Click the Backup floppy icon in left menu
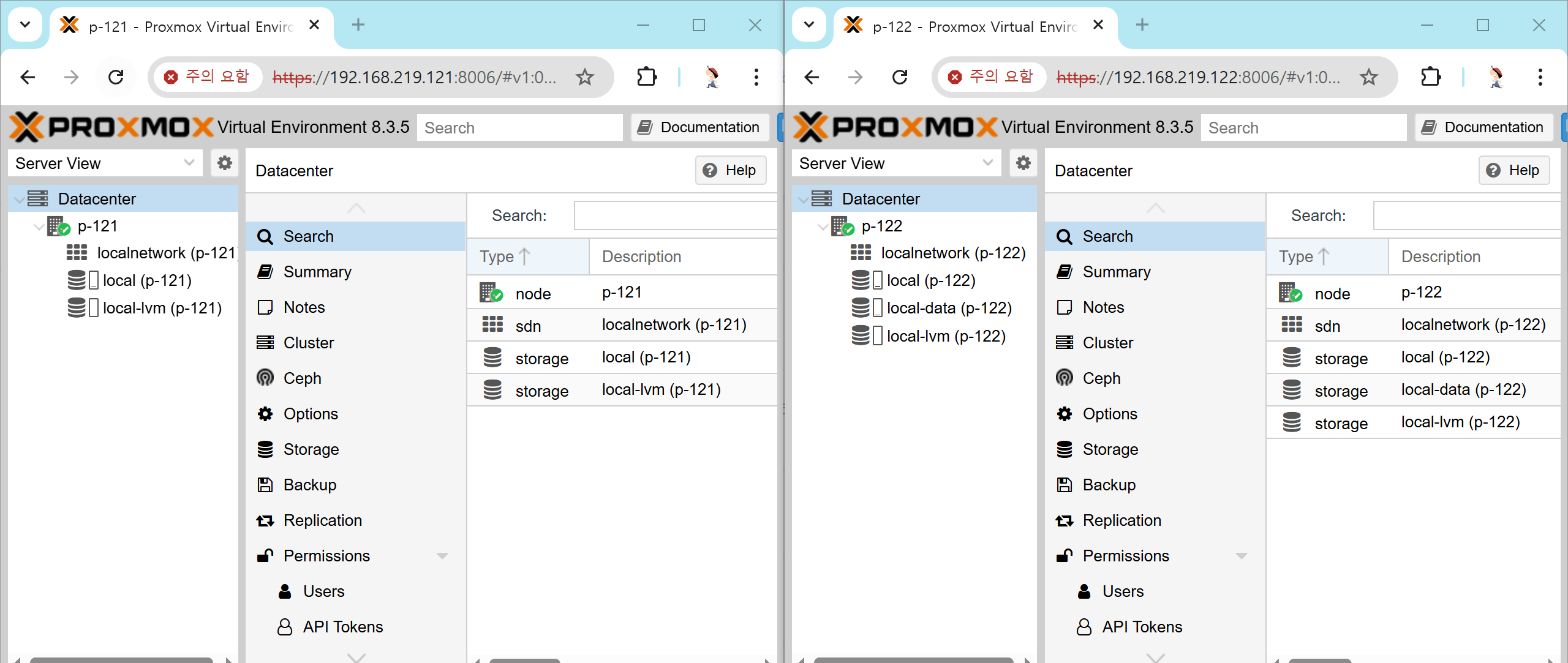This screenshot has width=1568, height=663. pyautogui.click(x=265, y=485)
